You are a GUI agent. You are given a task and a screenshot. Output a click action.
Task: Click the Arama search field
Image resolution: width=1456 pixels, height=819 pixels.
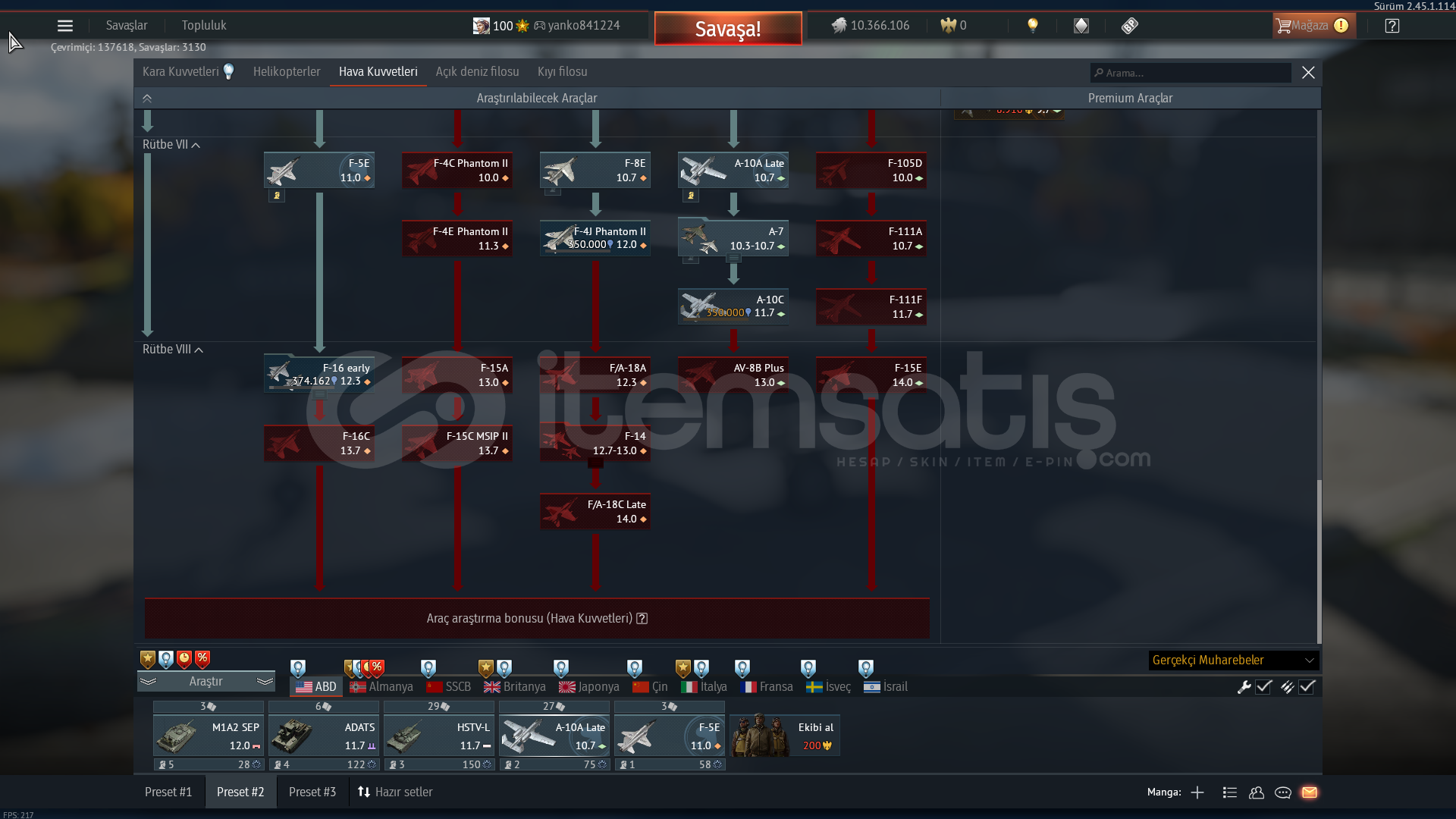click(1190, 73)
